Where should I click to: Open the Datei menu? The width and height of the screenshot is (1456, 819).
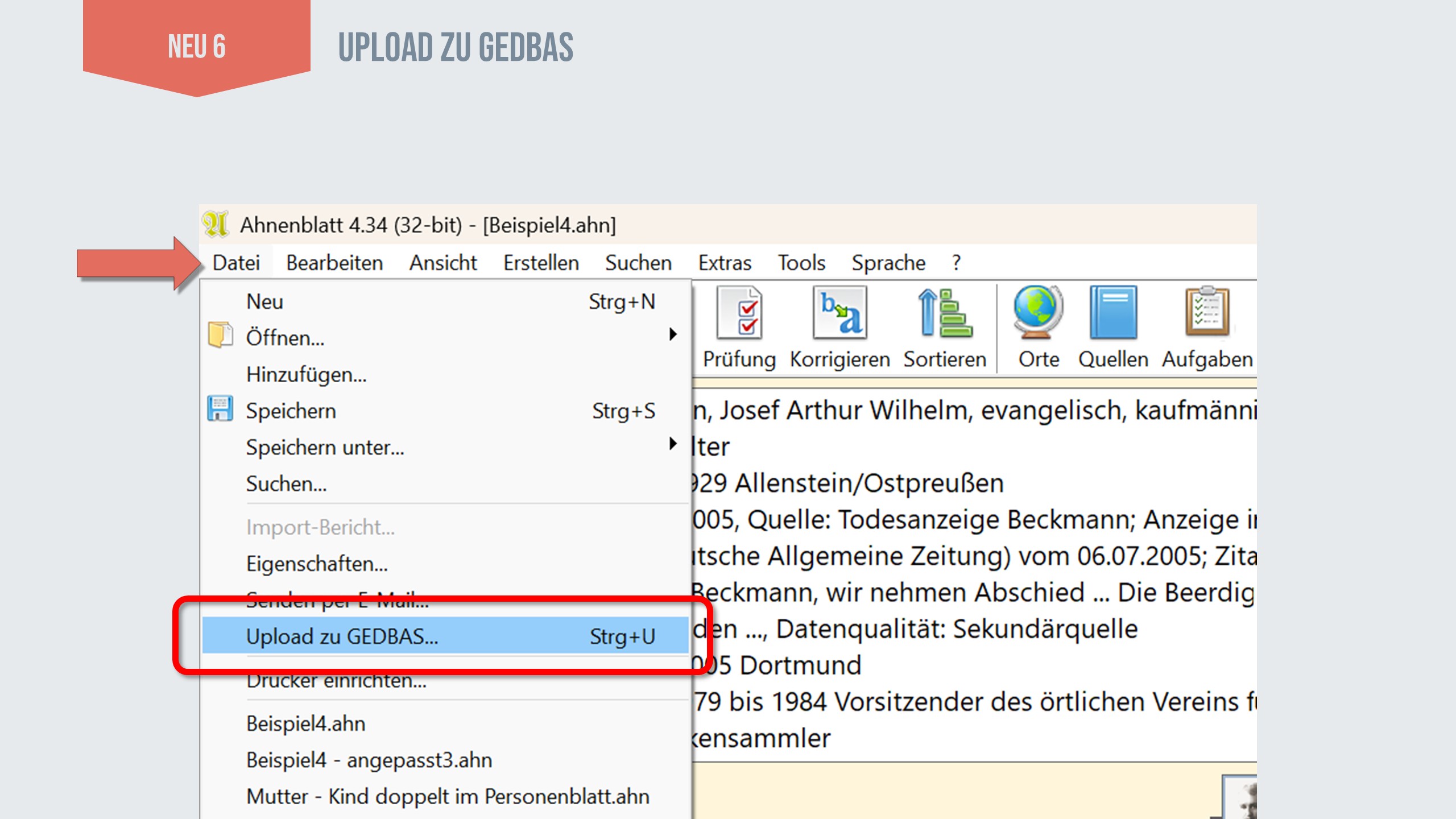click(236, 263)
